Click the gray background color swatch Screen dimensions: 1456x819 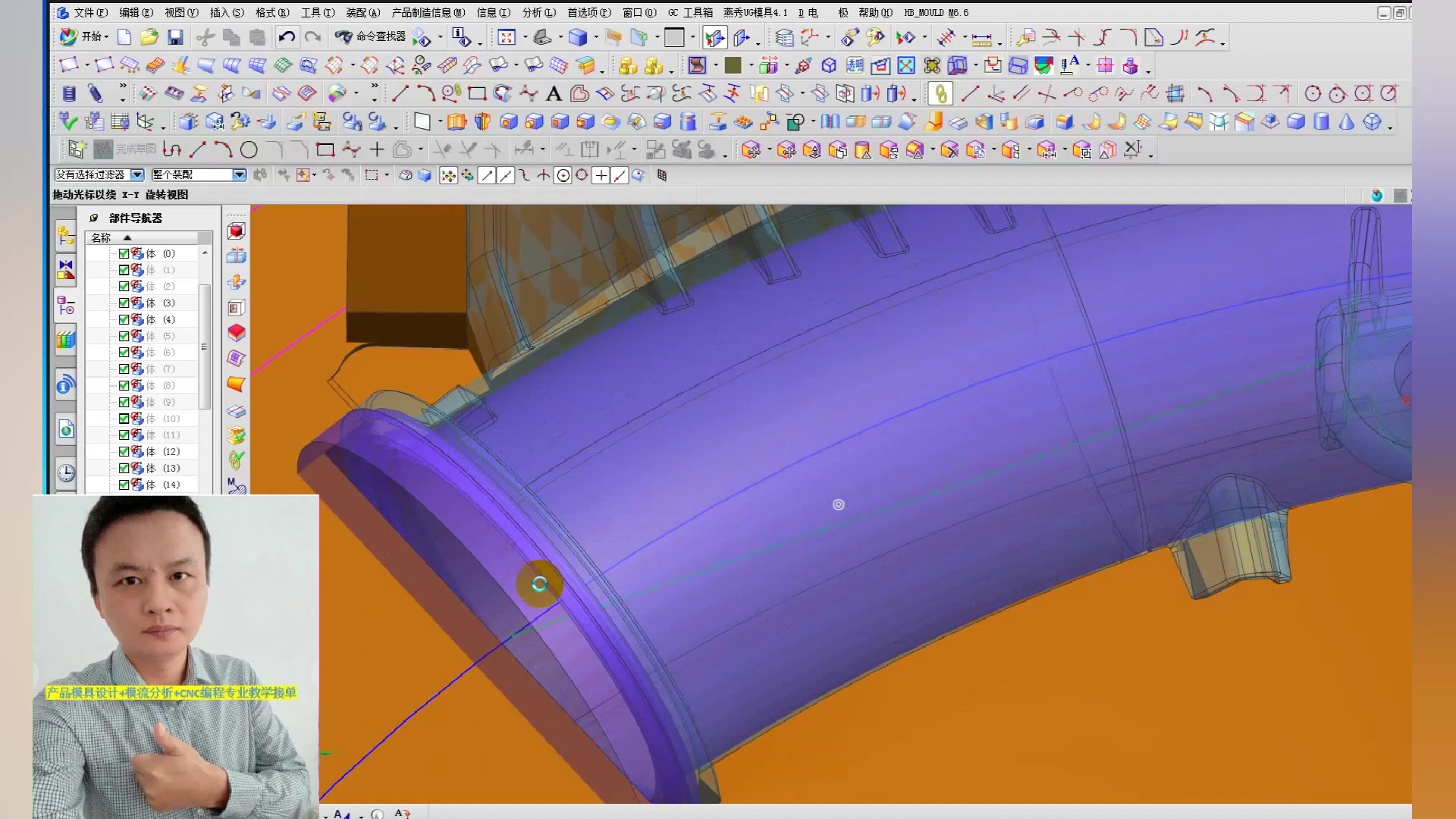click(674, 37)
